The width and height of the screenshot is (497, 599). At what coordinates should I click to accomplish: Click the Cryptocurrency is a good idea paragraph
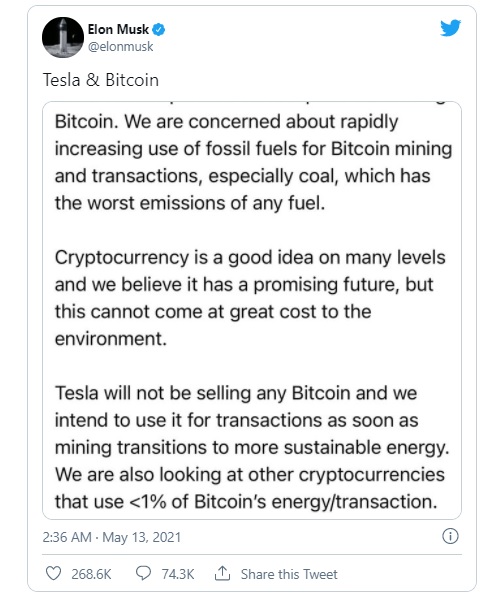[250, 298]
